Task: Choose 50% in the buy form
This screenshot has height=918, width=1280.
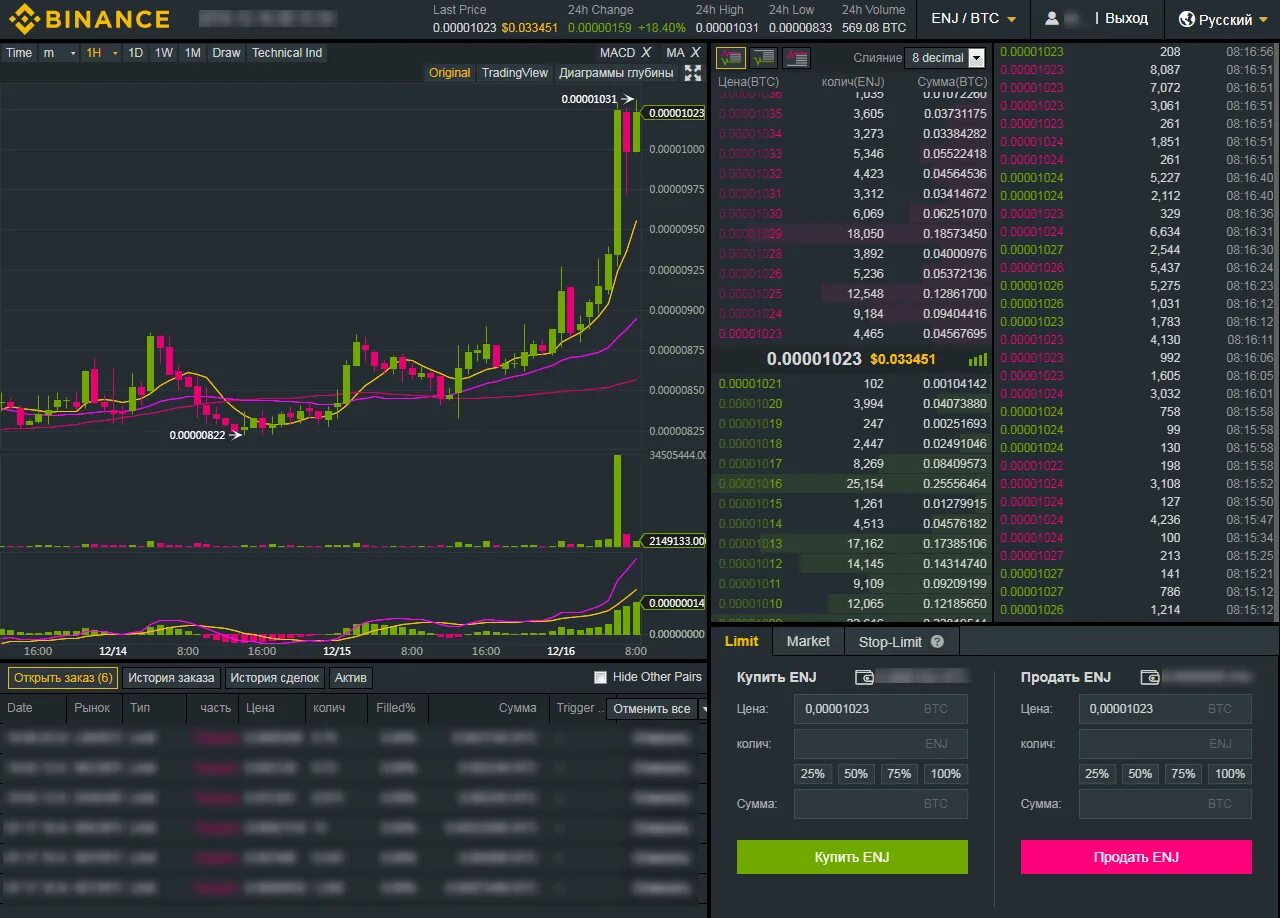Action: click(855, 774)
